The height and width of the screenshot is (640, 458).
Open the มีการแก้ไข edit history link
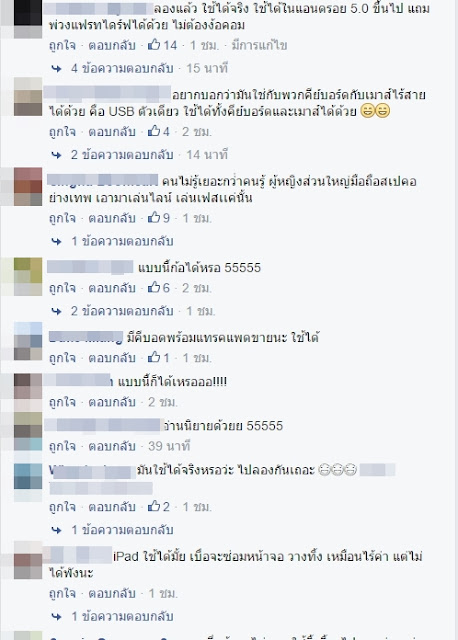[259, 45]
